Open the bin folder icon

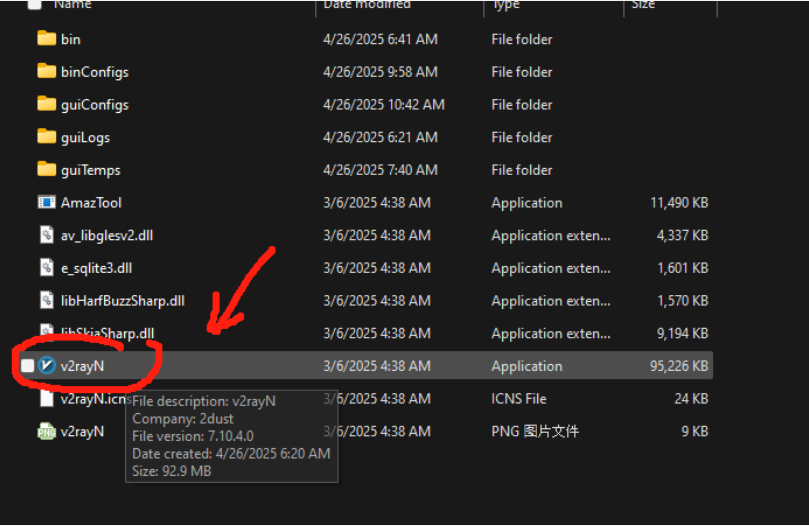pyautogui.click(x=46, y=39)
